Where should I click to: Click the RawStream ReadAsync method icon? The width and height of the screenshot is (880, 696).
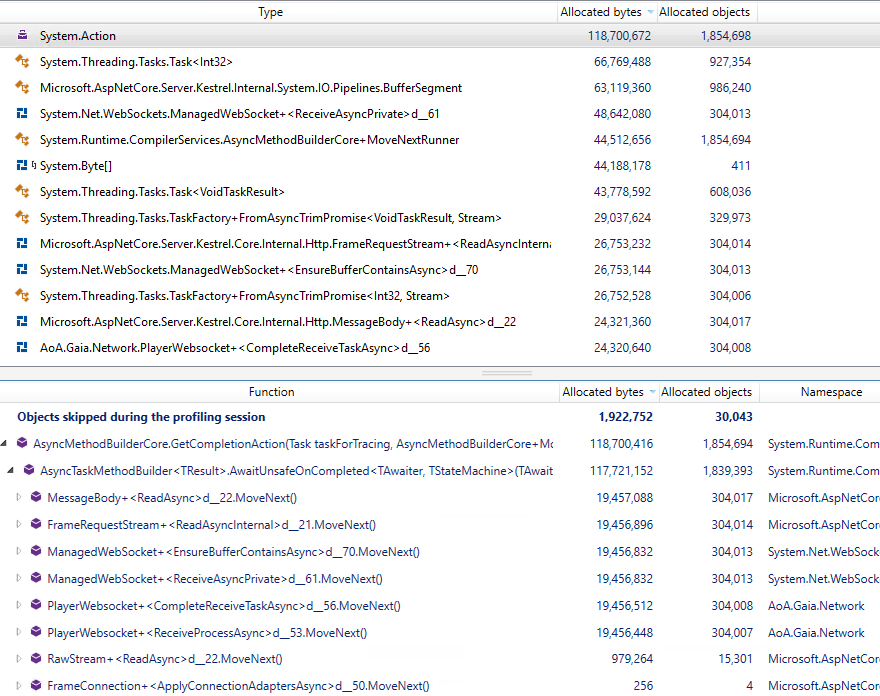36,659
